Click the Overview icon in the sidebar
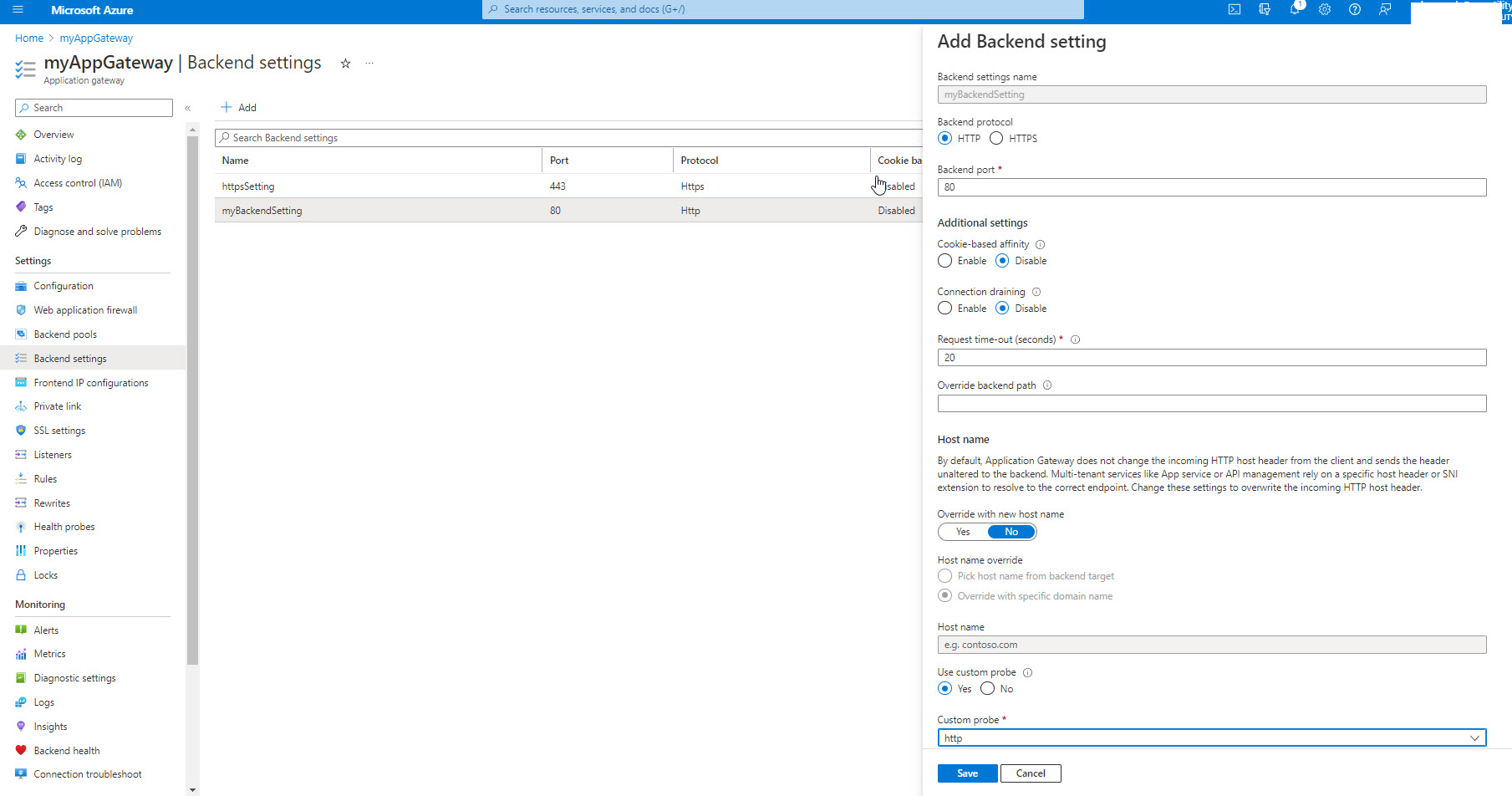Viewport: 1512px width, 796px height. tap(21, 135)
